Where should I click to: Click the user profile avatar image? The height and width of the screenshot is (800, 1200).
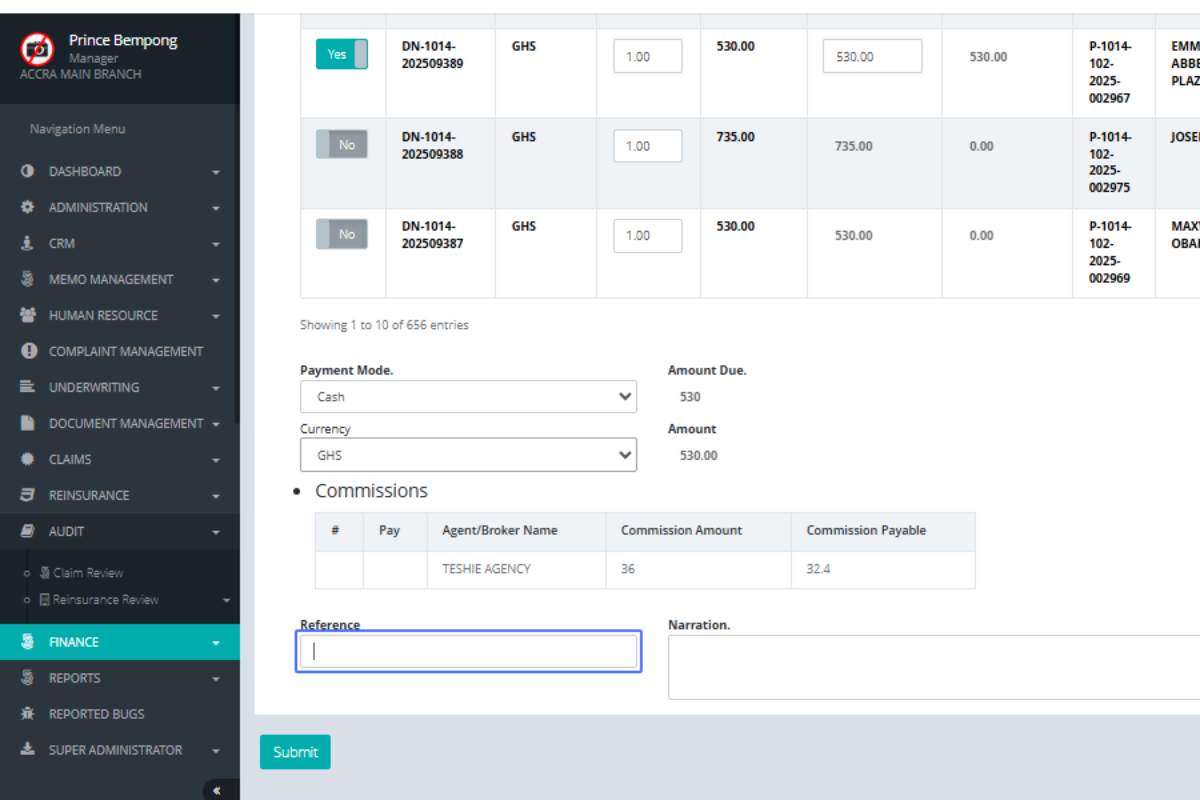(38, 49)
